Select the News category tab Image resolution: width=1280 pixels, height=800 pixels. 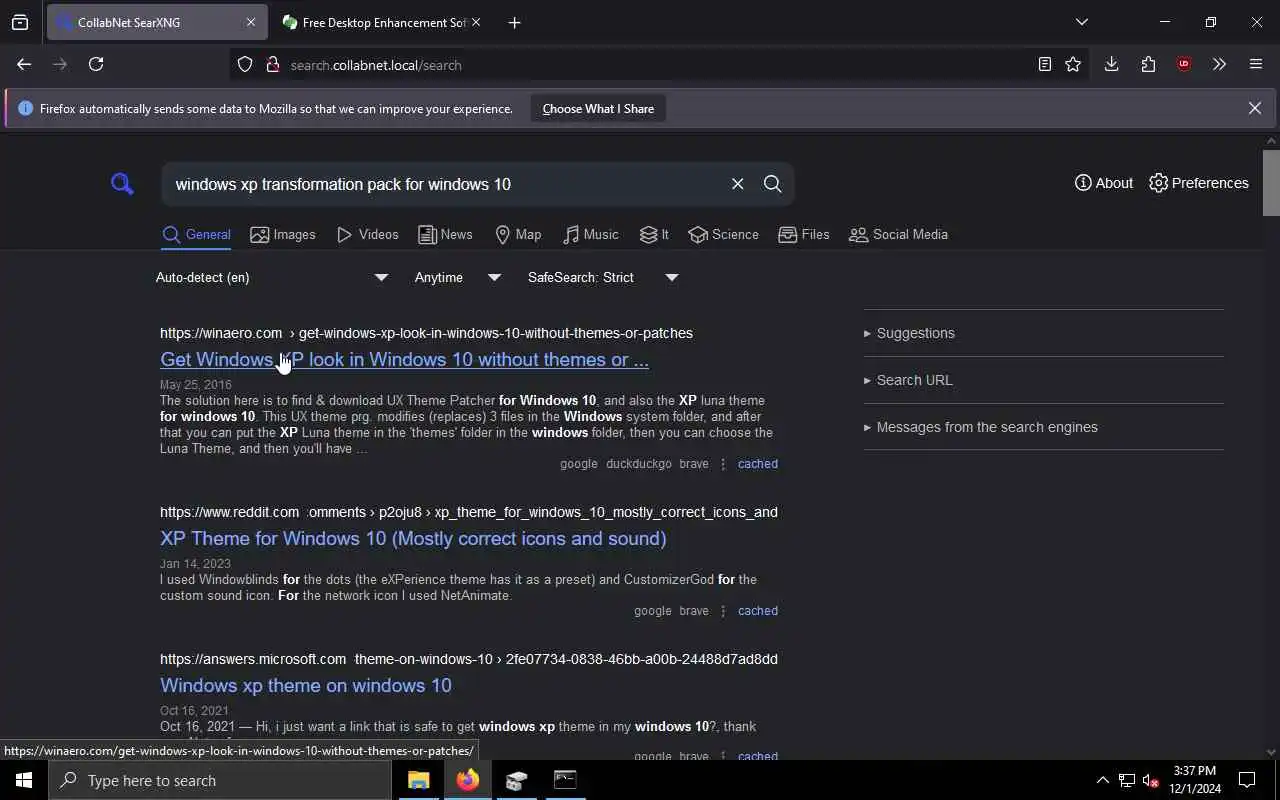tap(445, 234)
